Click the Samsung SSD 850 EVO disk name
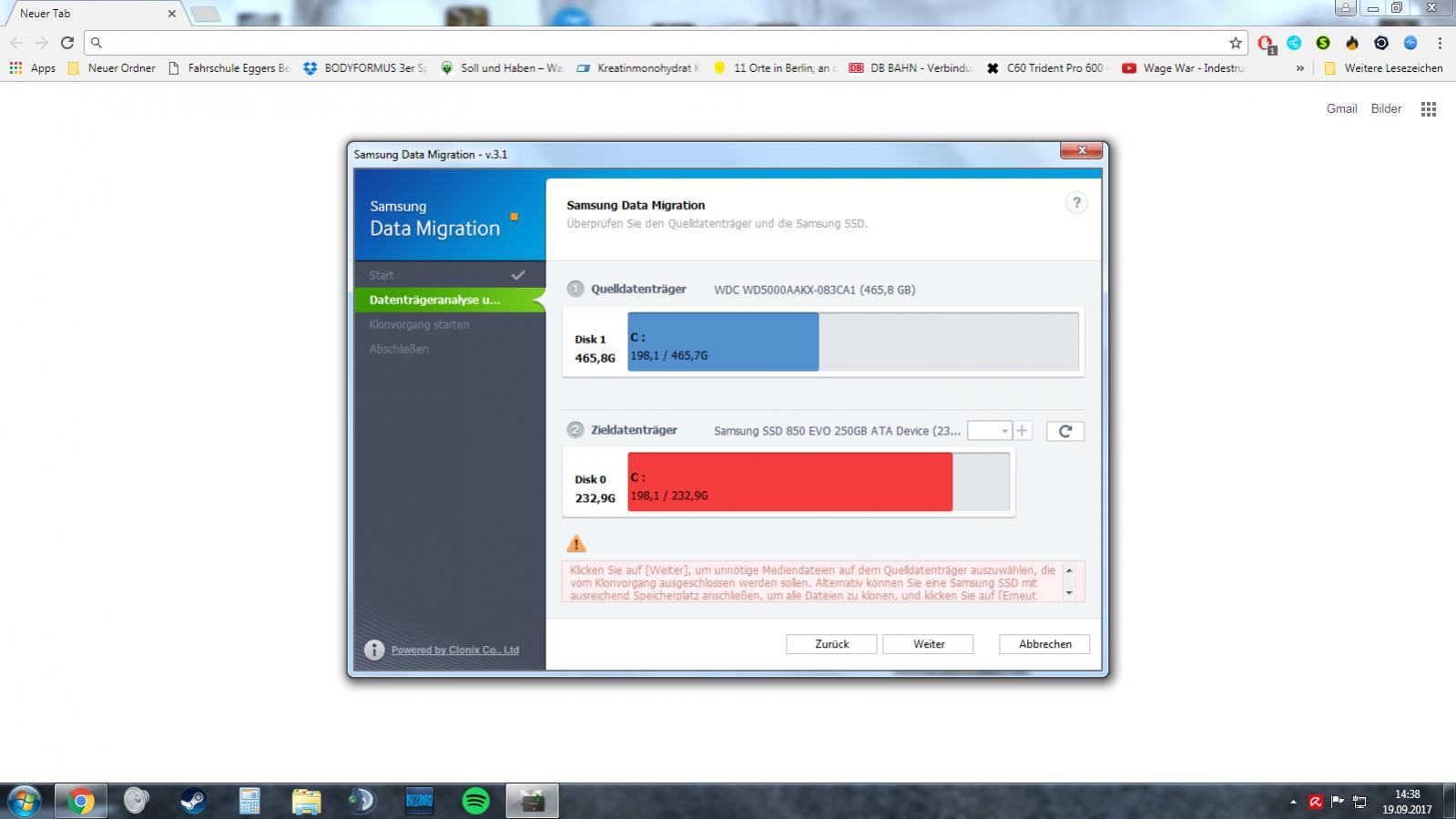The height and width of the screenshot is (819, 1456). coord(837,431)
